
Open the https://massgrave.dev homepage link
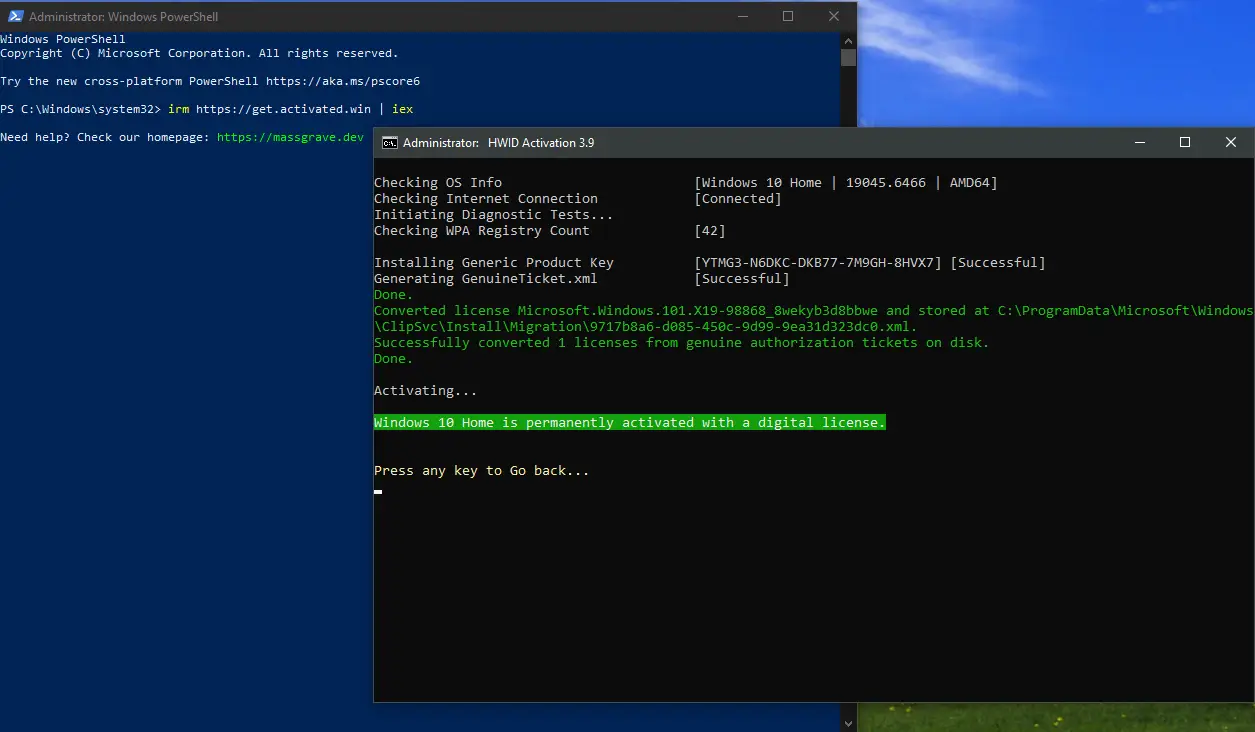point(290,137)
